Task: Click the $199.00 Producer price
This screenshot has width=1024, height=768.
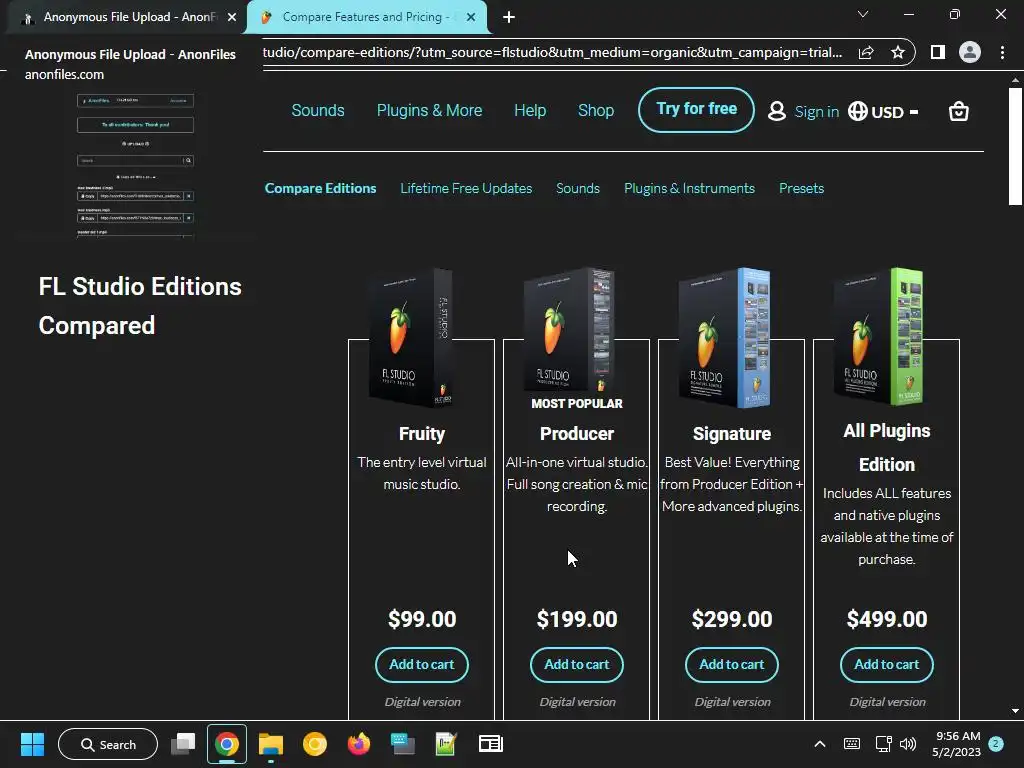Action: (577, 619)
